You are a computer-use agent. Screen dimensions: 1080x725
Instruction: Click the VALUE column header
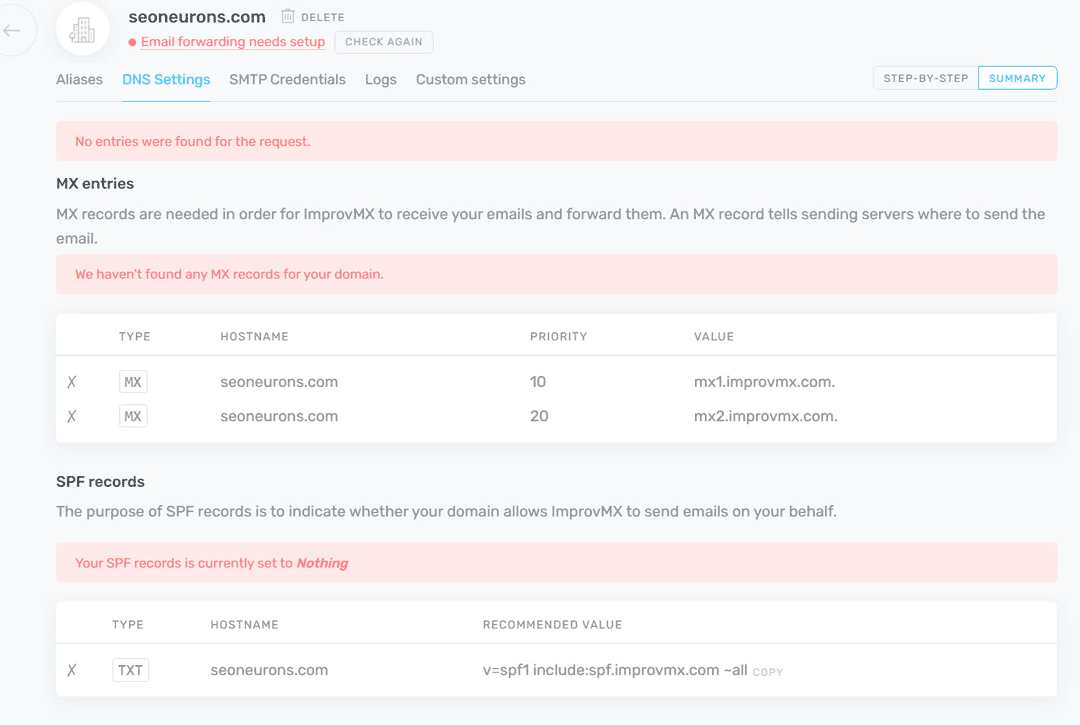pos(714,337)
